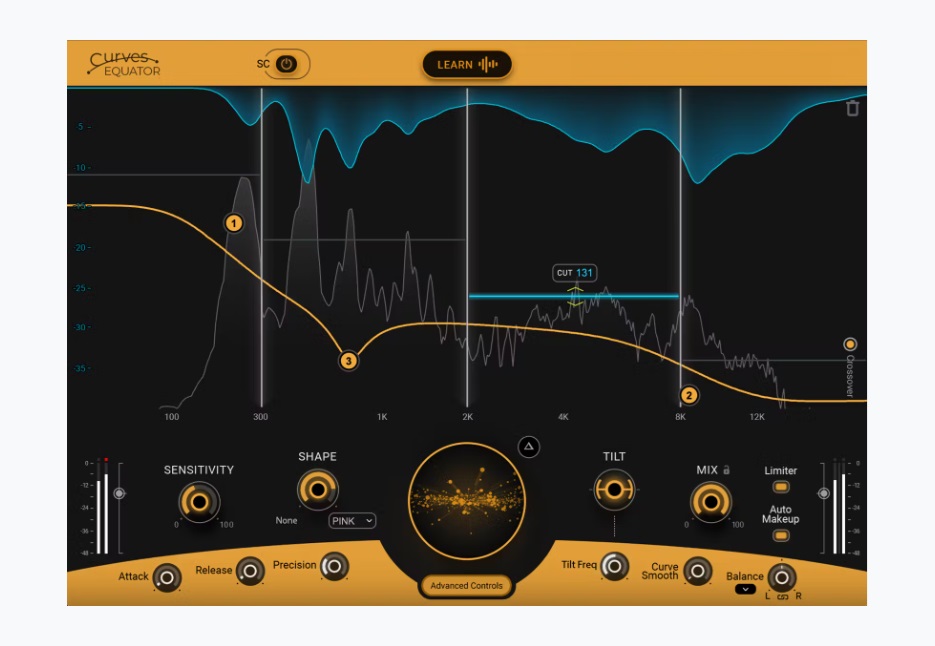Image resolution: width=935 pixels, height=646 pixels.
Task: Click the LEARN button
Action: pos(467,64)
